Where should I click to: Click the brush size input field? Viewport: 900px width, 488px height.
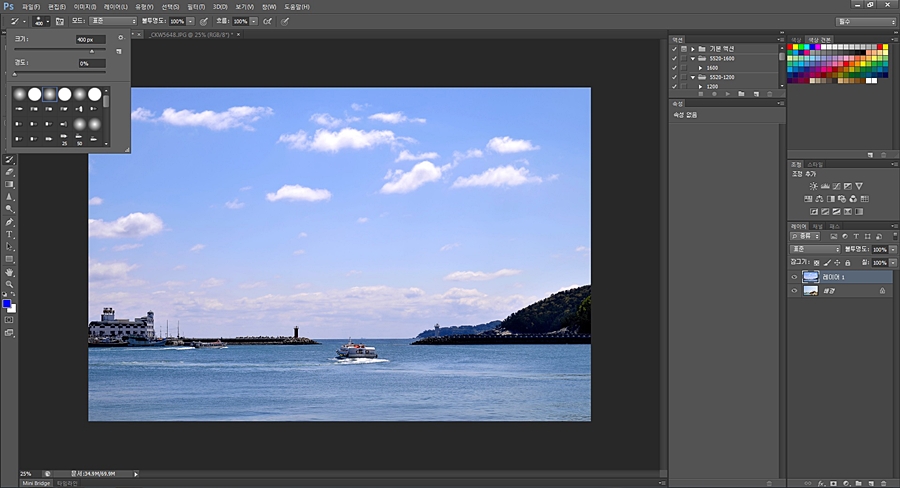pyautogui.click(x=90, y=39)
